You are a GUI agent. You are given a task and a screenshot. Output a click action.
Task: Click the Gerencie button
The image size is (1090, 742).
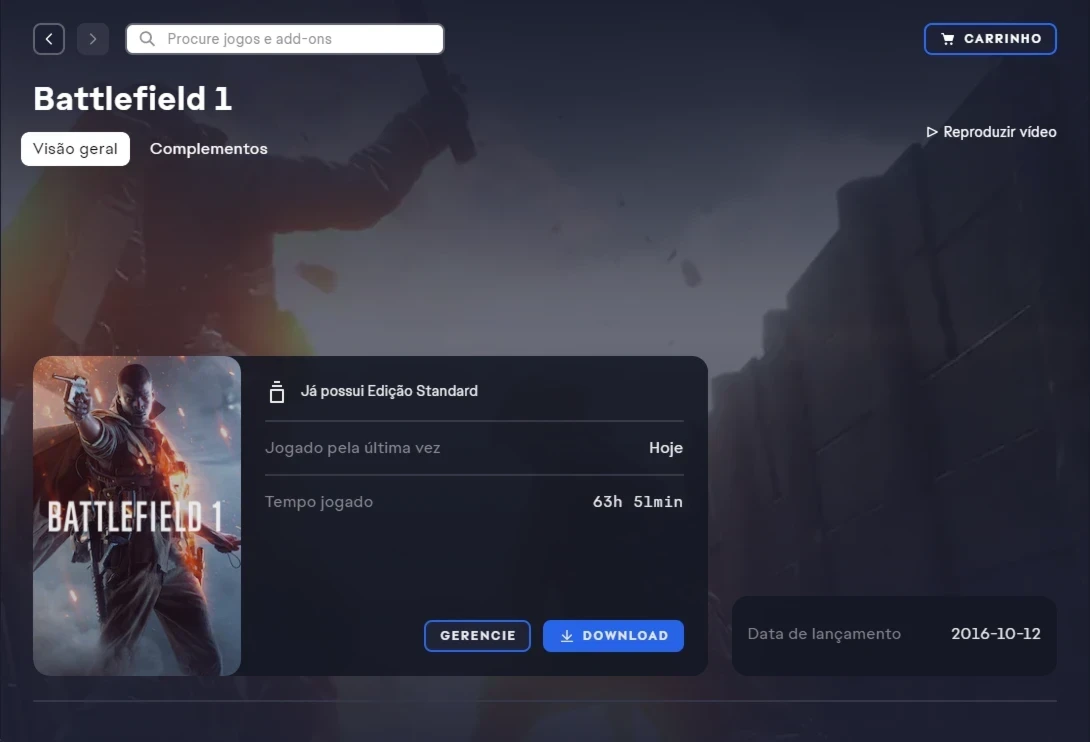[477, 636]
